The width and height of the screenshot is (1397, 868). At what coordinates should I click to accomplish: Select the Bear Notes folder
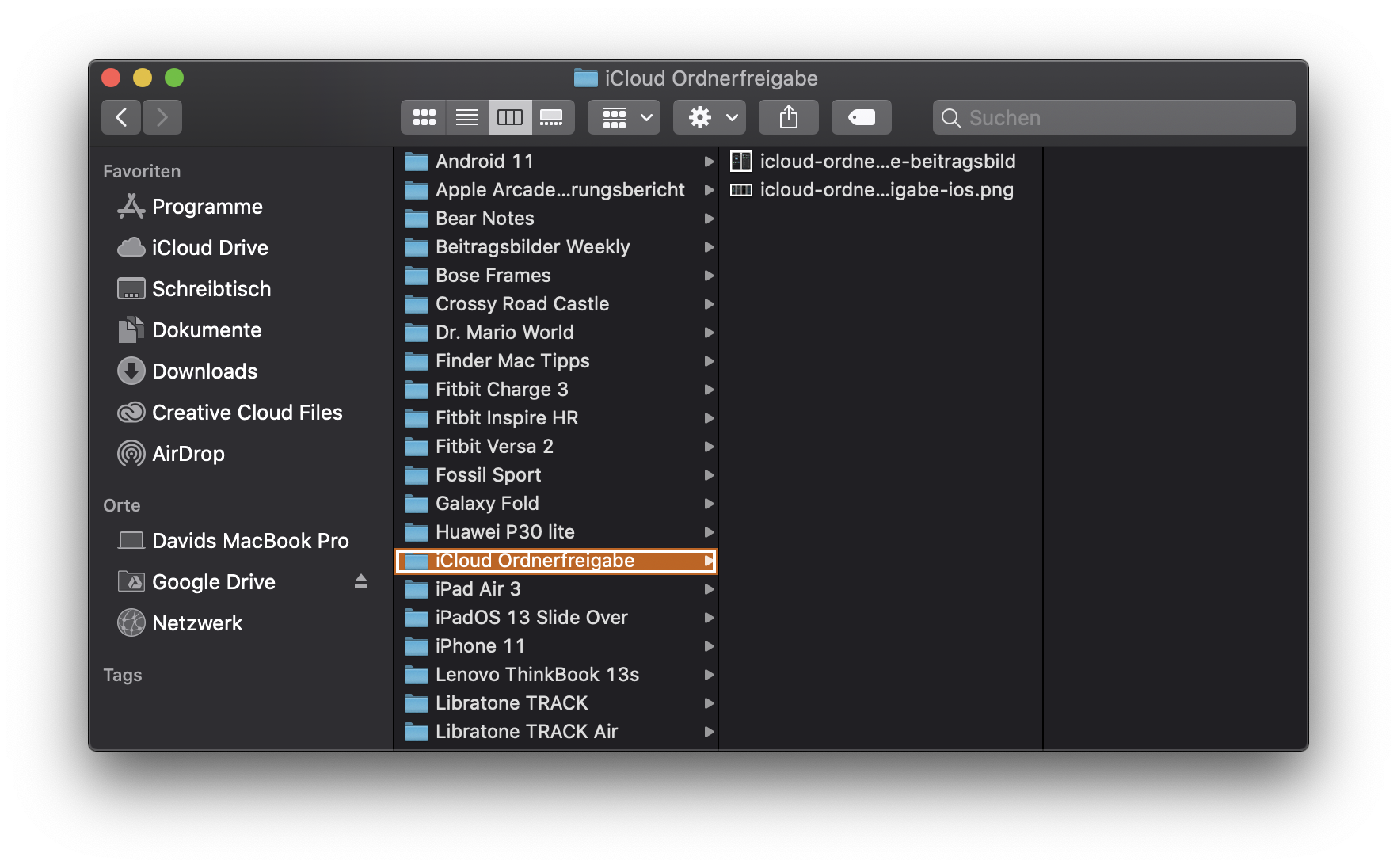(x=556, y=219)
